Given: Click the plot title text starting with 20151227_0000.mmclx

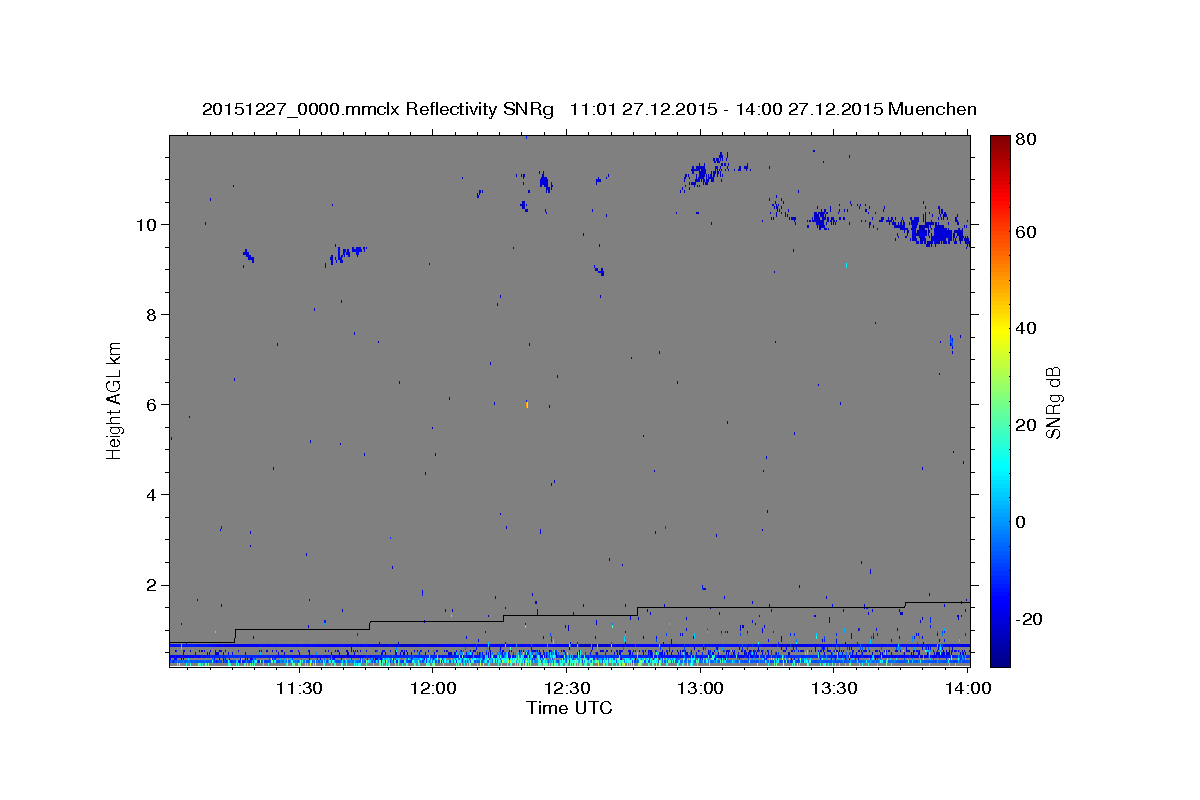Looking at the screenshot, I should (x=589, y=109).
